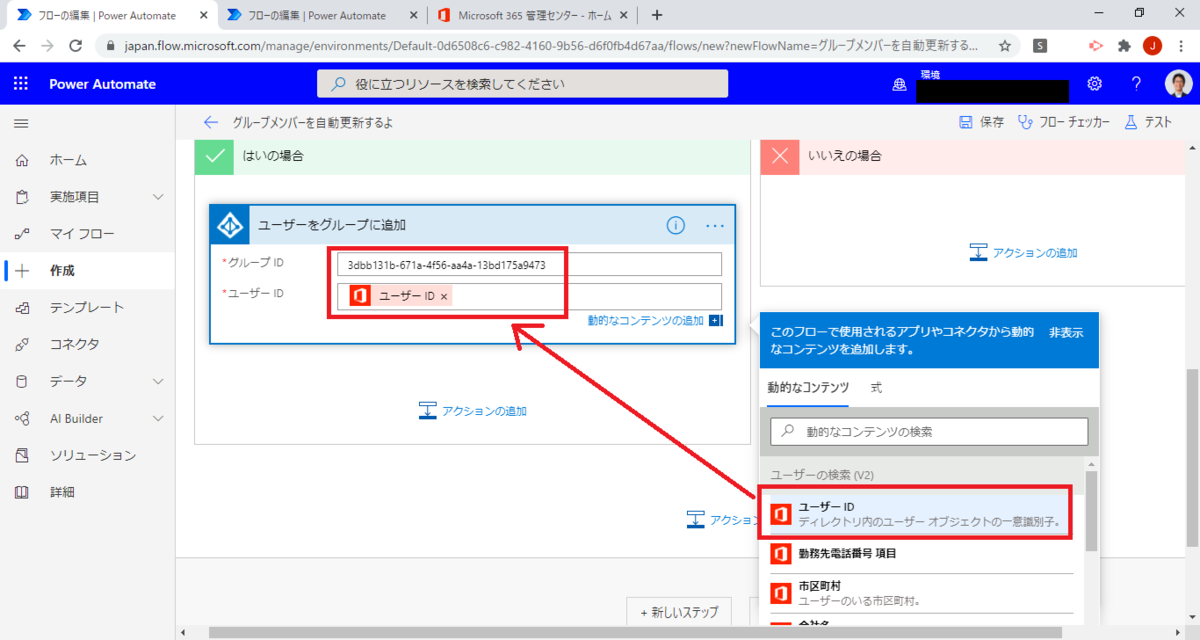Select 勤務先電話番号 項目 dynamic content
The height and width of the screenshot is (640, 1200).
922,553
